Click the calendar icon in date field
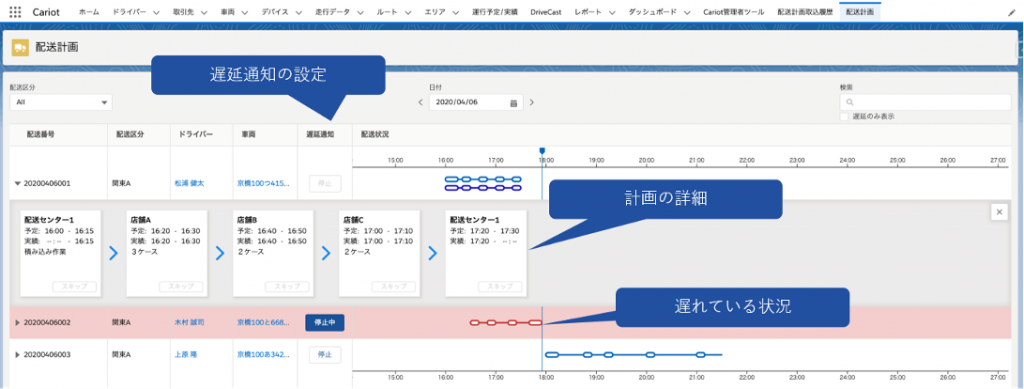 click(513, 102)
